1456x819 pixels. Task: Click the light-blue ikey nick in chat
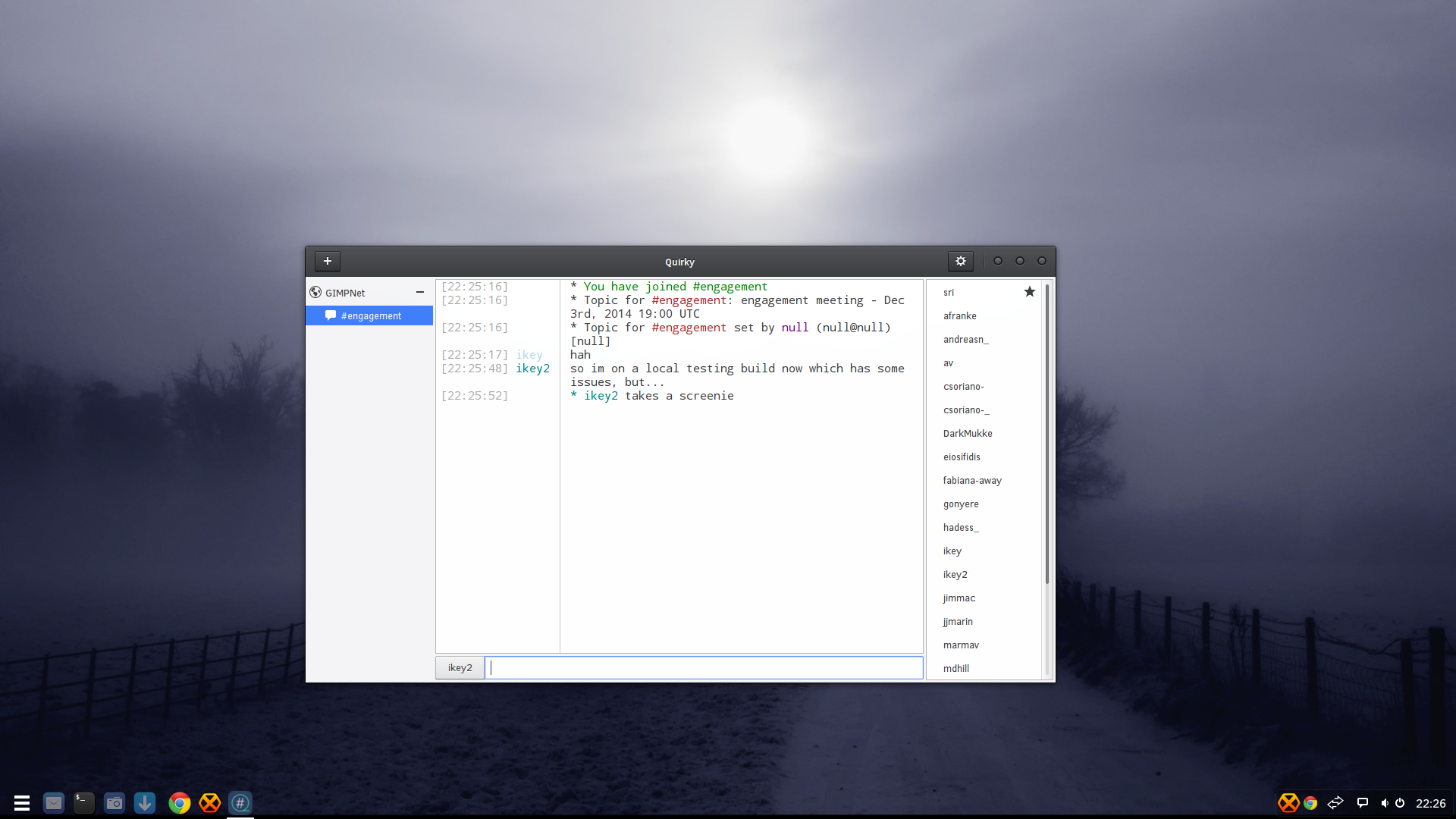[x=529, y=355]
